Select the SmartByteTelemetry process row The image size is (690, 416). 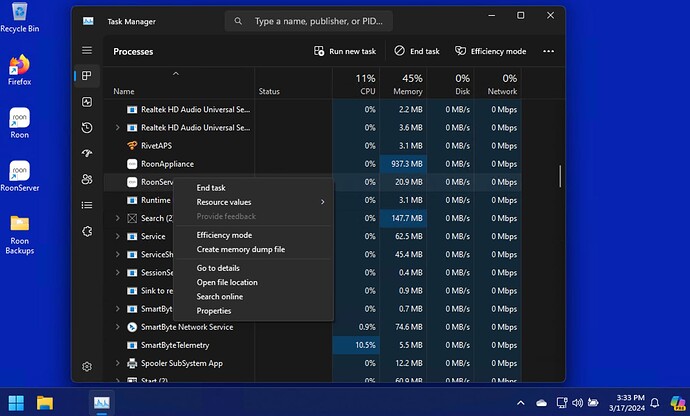313,345
